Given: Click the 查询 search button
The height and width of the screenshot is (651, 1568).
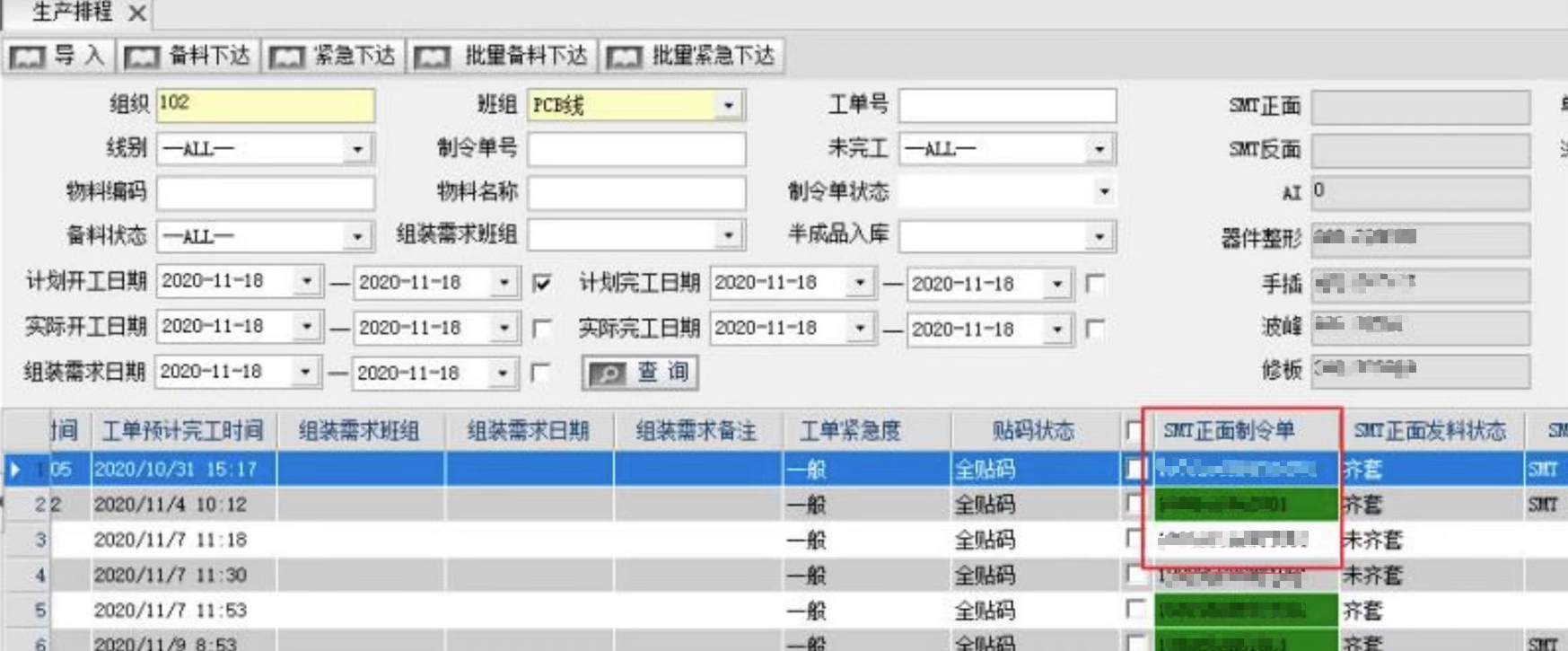Looking at the screenshot, I should tap(640, 373).
